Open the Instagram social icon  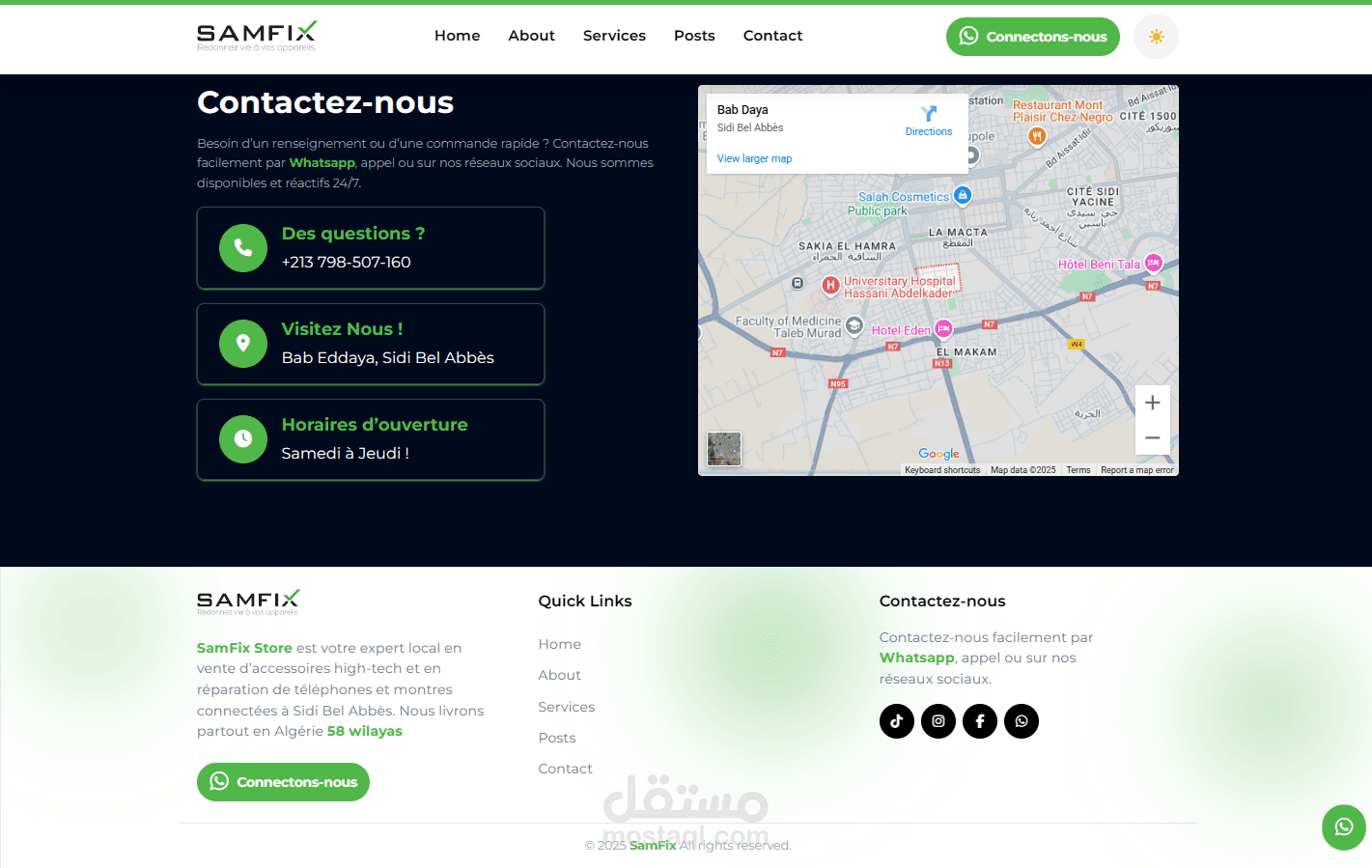tap(938, 721)
